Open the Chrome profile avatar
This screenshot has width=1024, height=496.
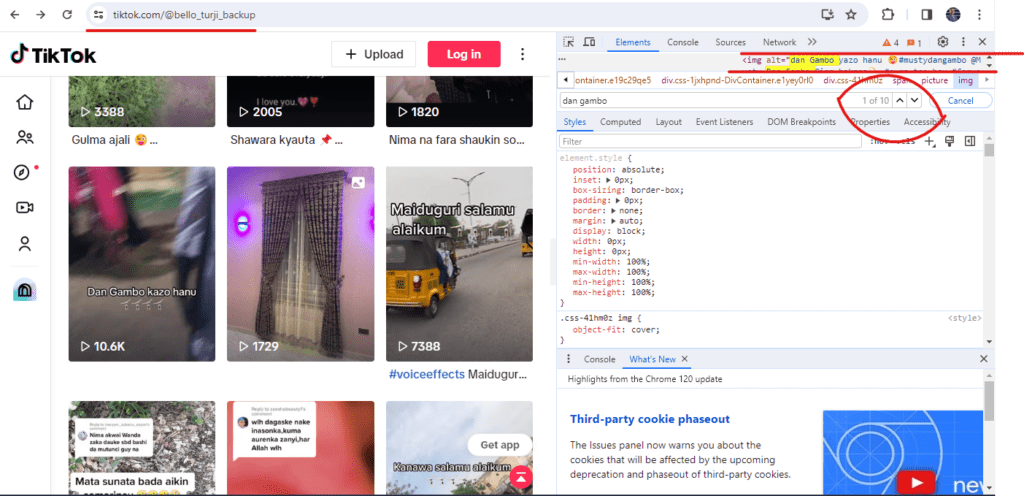pyautogui.click(x=953, y=14)
